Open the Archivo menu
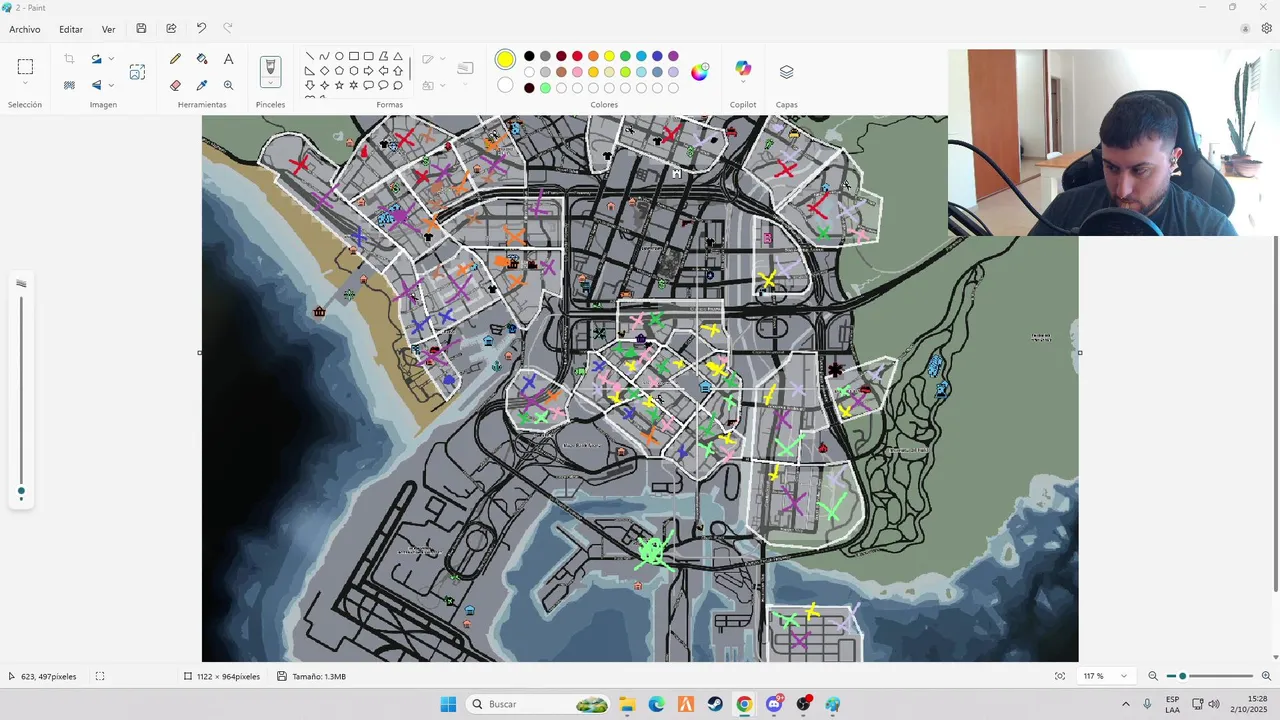Screen dimensions: 1280x720 (25, 29)
